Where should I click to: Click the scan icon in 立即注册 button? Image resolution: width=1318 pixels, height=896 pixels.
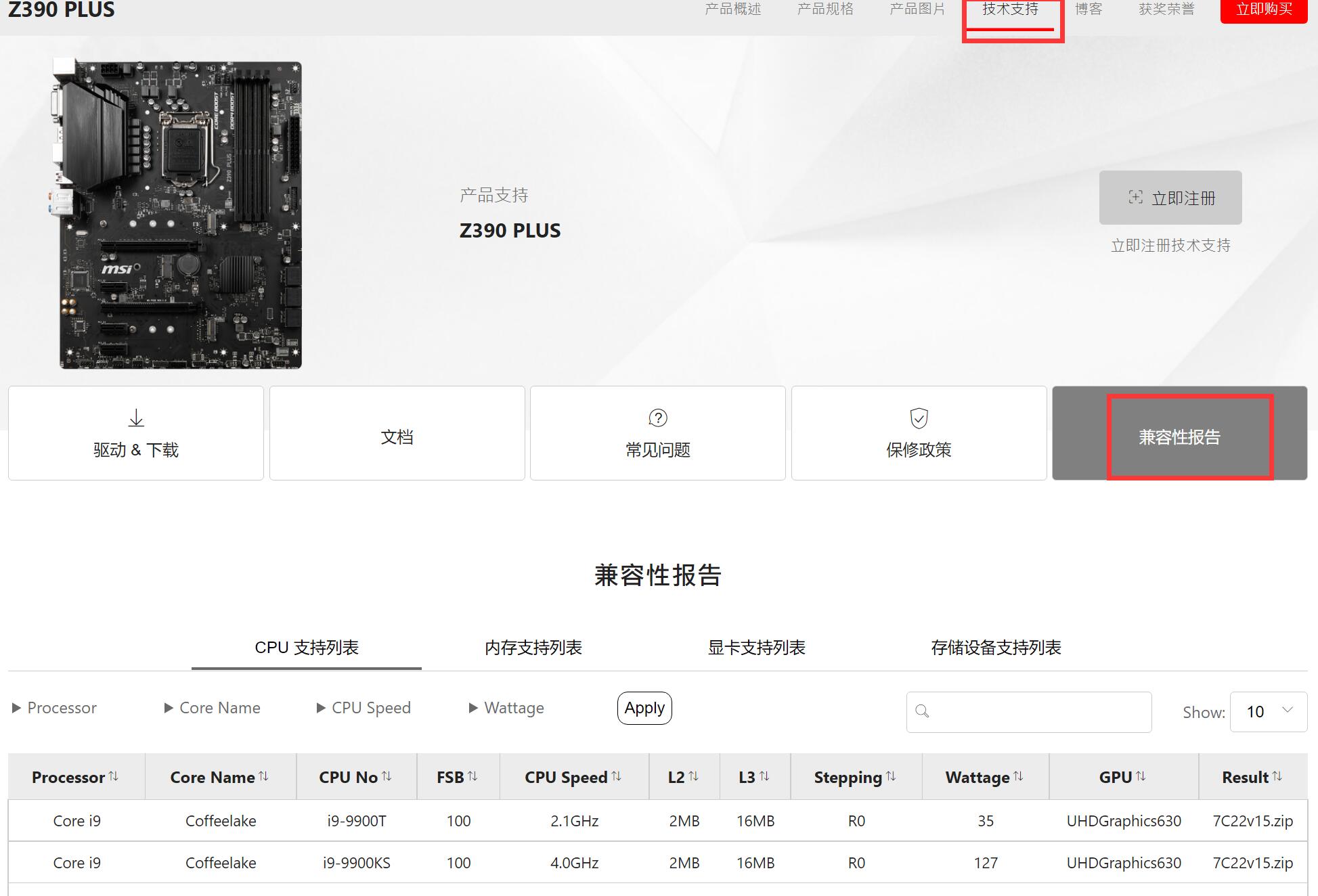[x=1135, y=197]
